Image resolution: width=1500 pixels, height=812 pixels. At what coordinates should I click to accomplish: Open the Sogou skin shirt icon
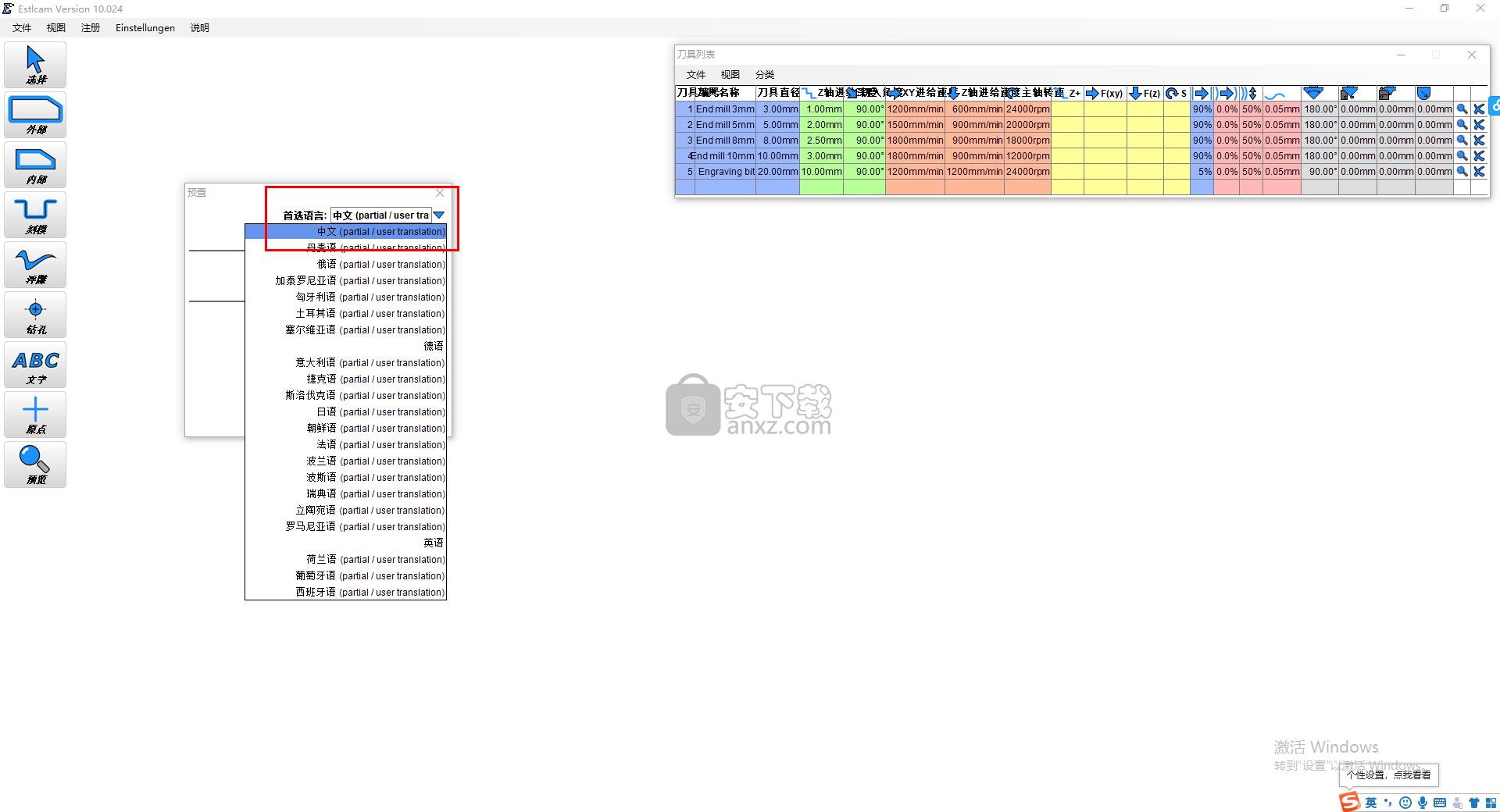1474,803
